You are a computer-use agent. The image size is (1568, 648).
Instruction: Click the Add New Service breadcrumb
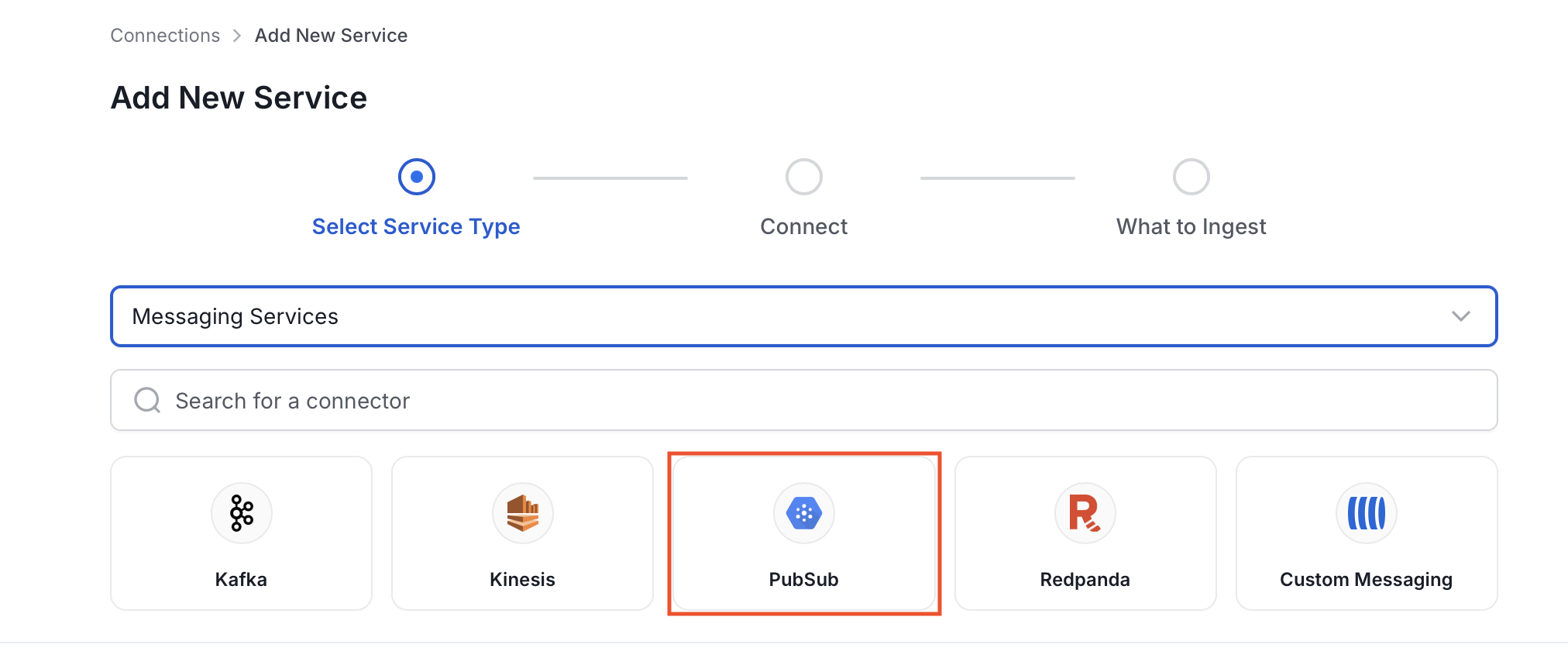pos(332,36)
